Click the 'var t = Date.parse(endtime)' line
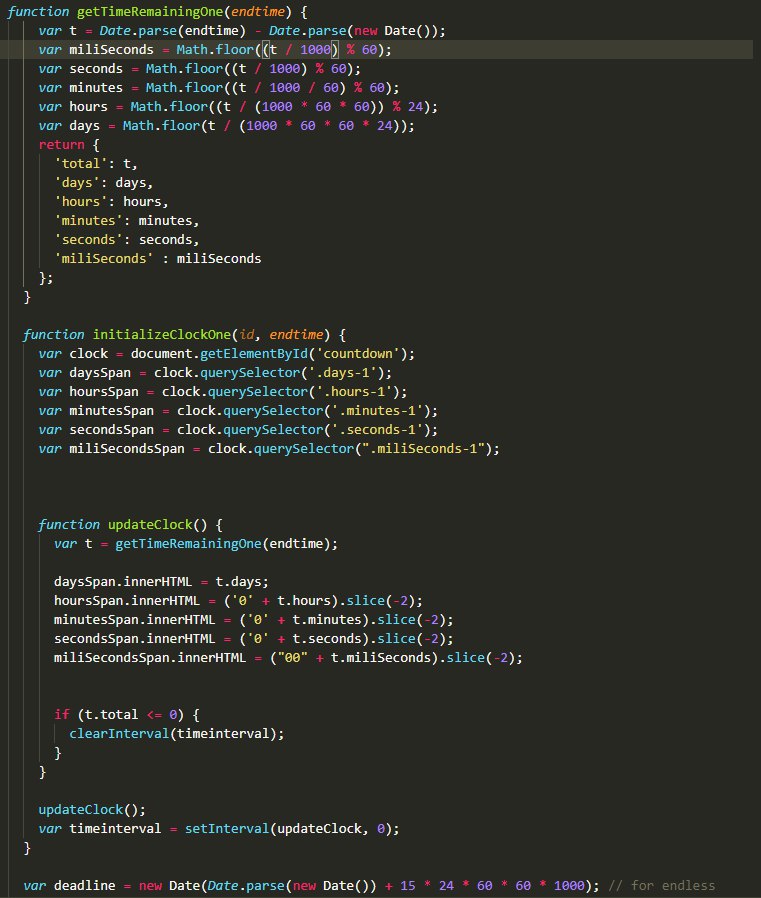Viewport: 761px width, 898px height. click(242, 30)
